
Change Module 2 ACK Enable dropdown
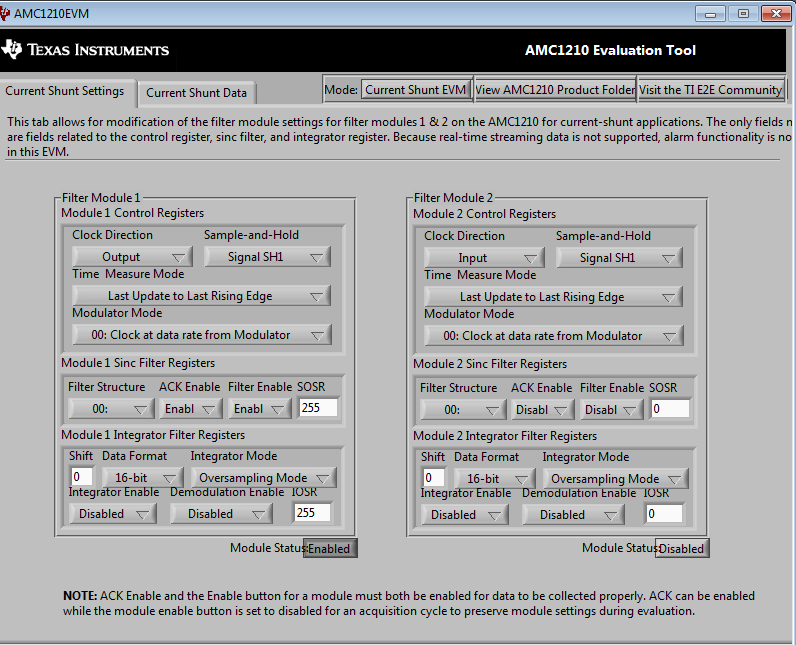coord(542,410)
